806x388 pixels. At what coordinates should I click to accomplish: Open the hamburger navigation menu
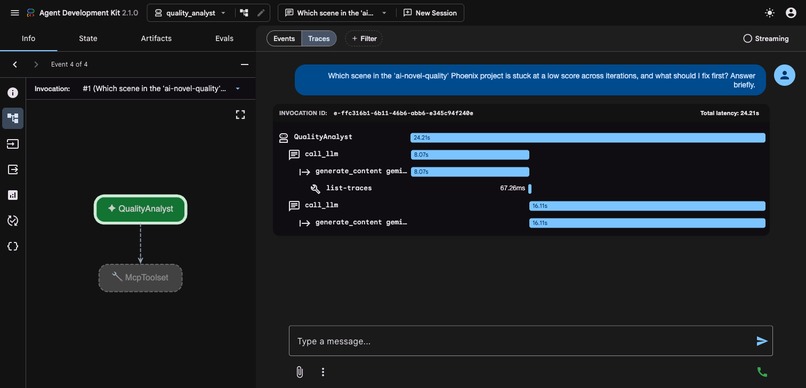coord(14,13)
